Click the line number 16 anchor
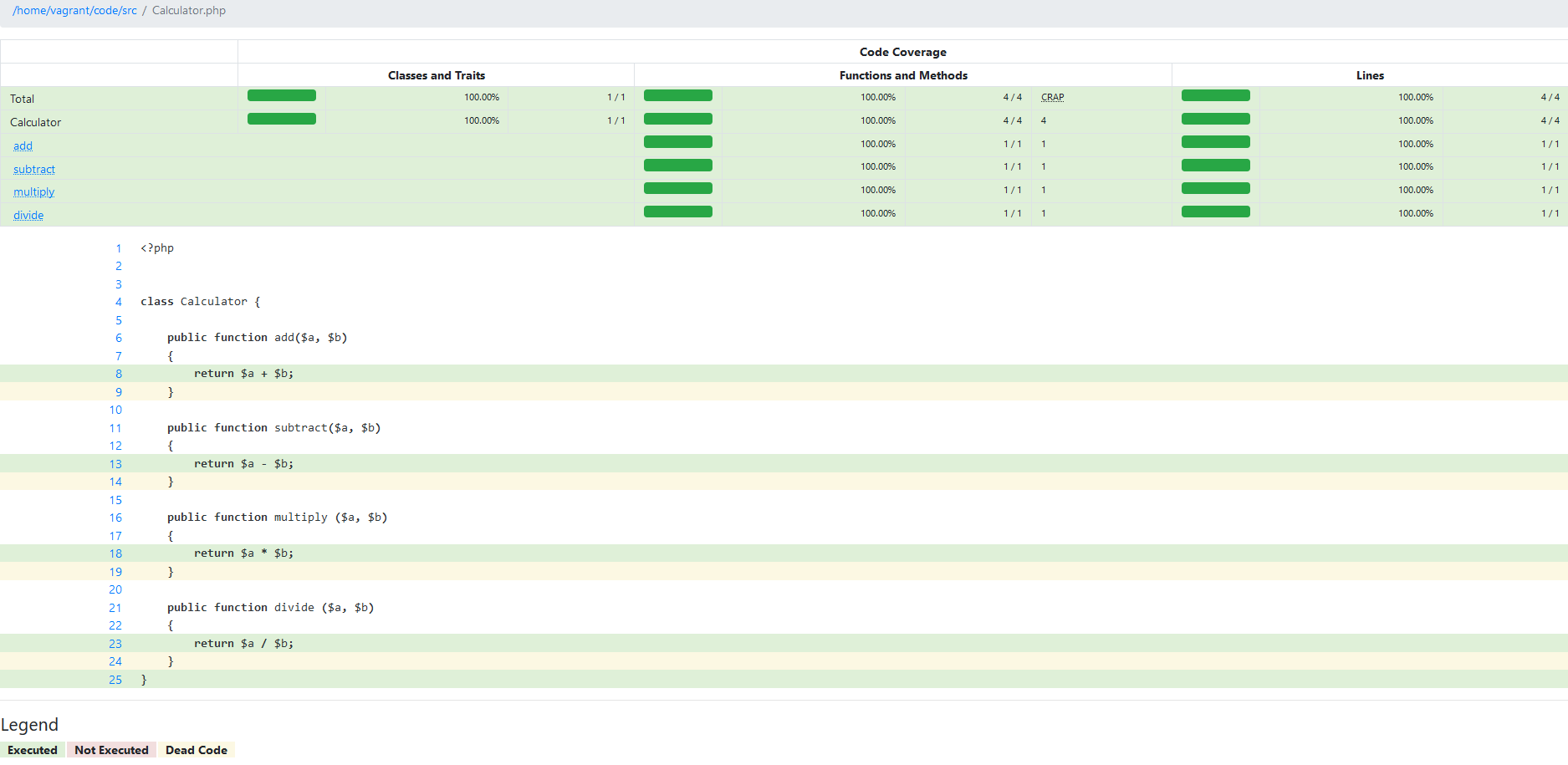The width and height of the screenshot is (1568, 765). [x=115, y=518]
